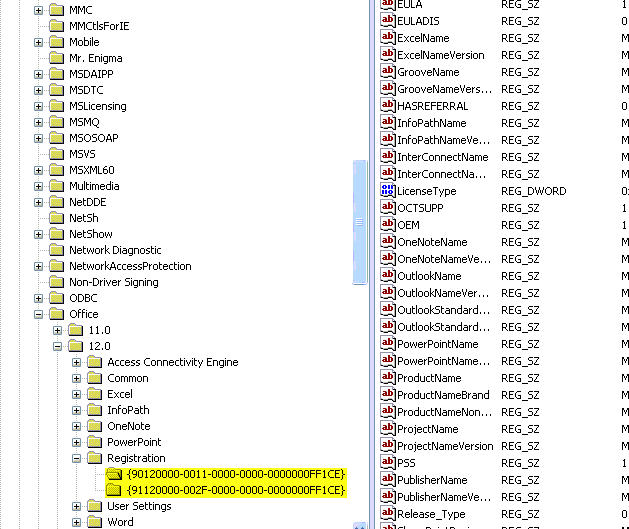Click the string icon beside OutlookName
The width and height of the screenshot is (629, 529).
[x=388, y=275]
